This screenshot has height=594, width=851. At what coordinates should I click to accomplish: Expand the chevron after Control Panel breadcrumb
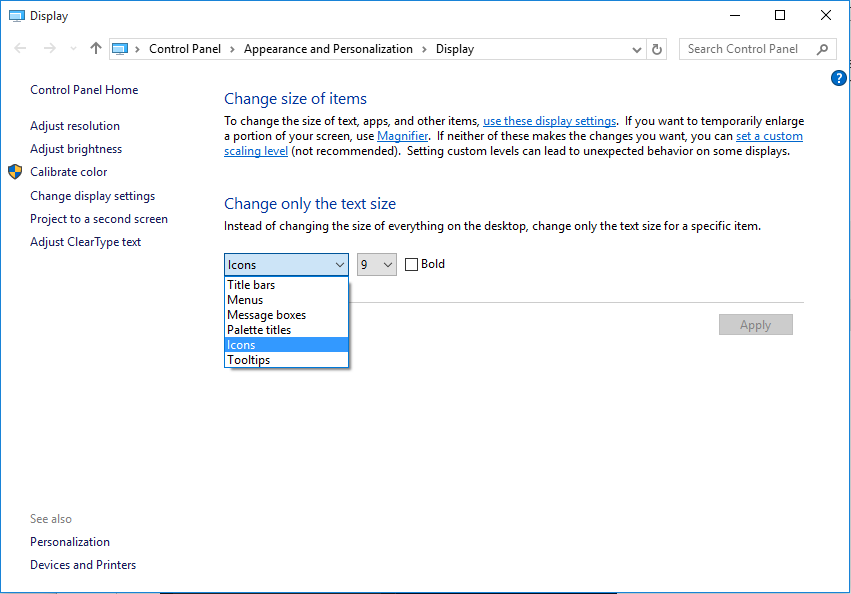click(x=232, y=49)
